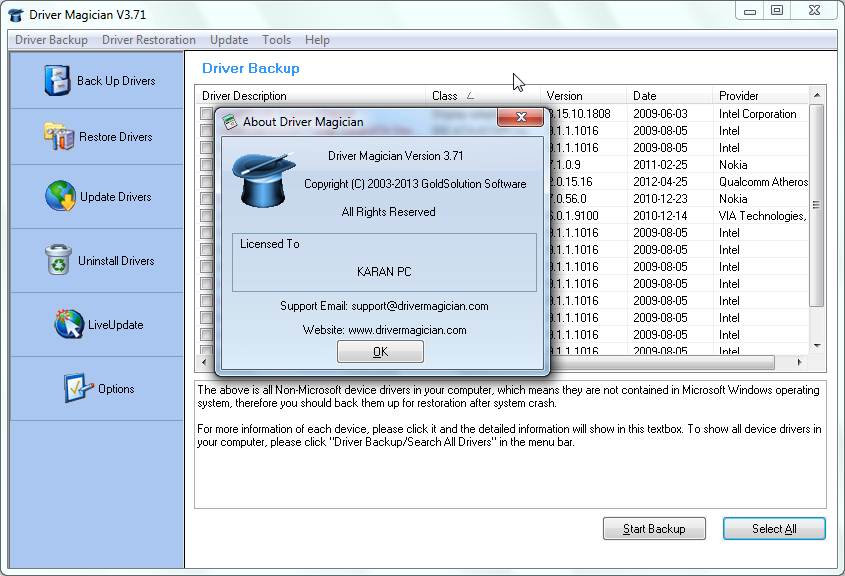
Task: Sort by Driver Description column header
Action: point(311,96)
